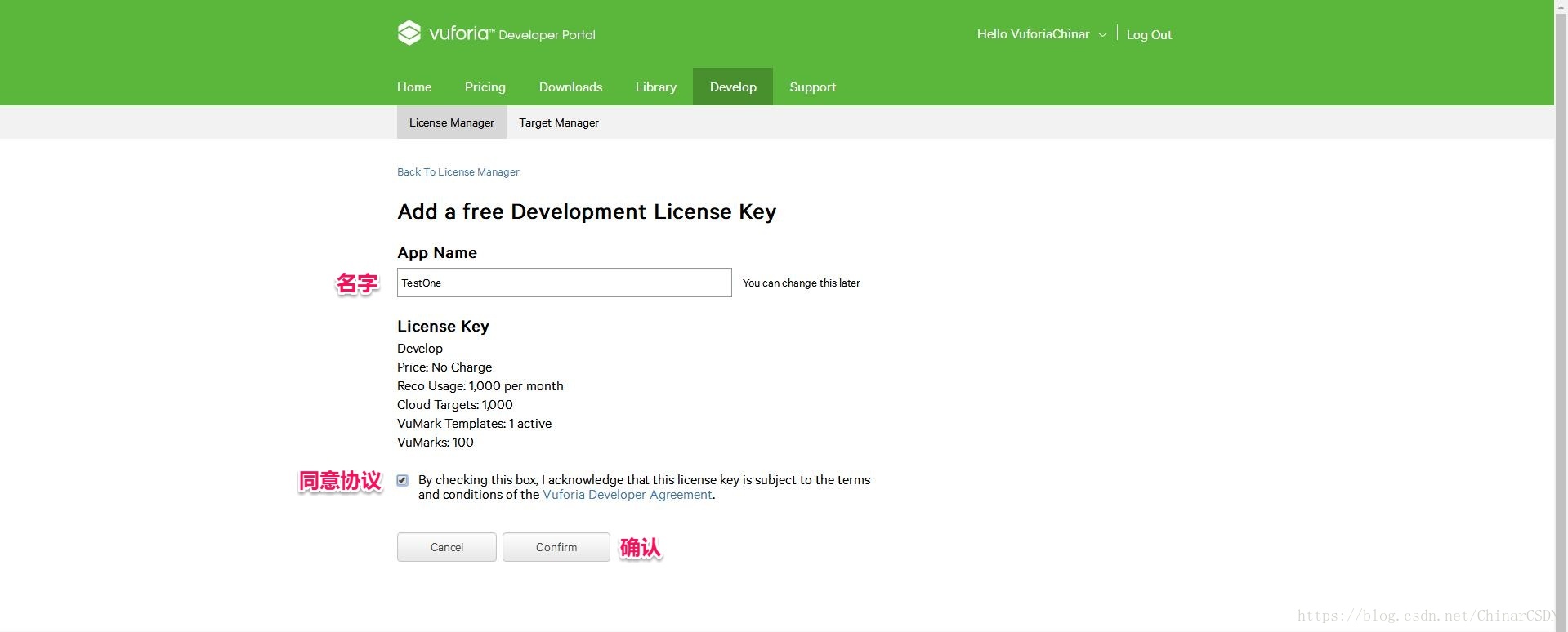Click the "VuMarks: 100" line
The width and height of the screenshot is (1568, 632).
tap(436, 443)
